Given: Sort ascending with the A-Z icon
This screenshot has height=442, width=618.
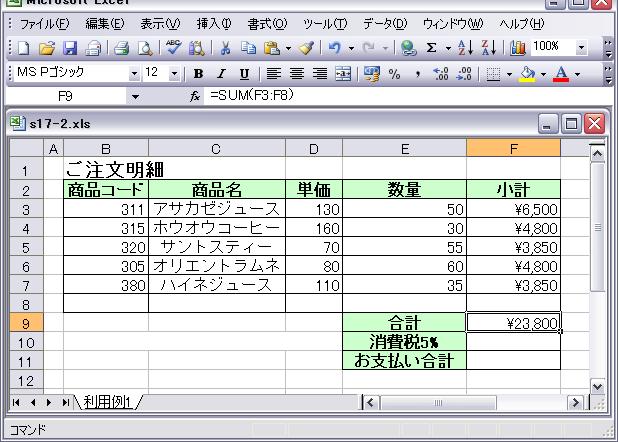Looking at the screenshot, I should 465,48.
